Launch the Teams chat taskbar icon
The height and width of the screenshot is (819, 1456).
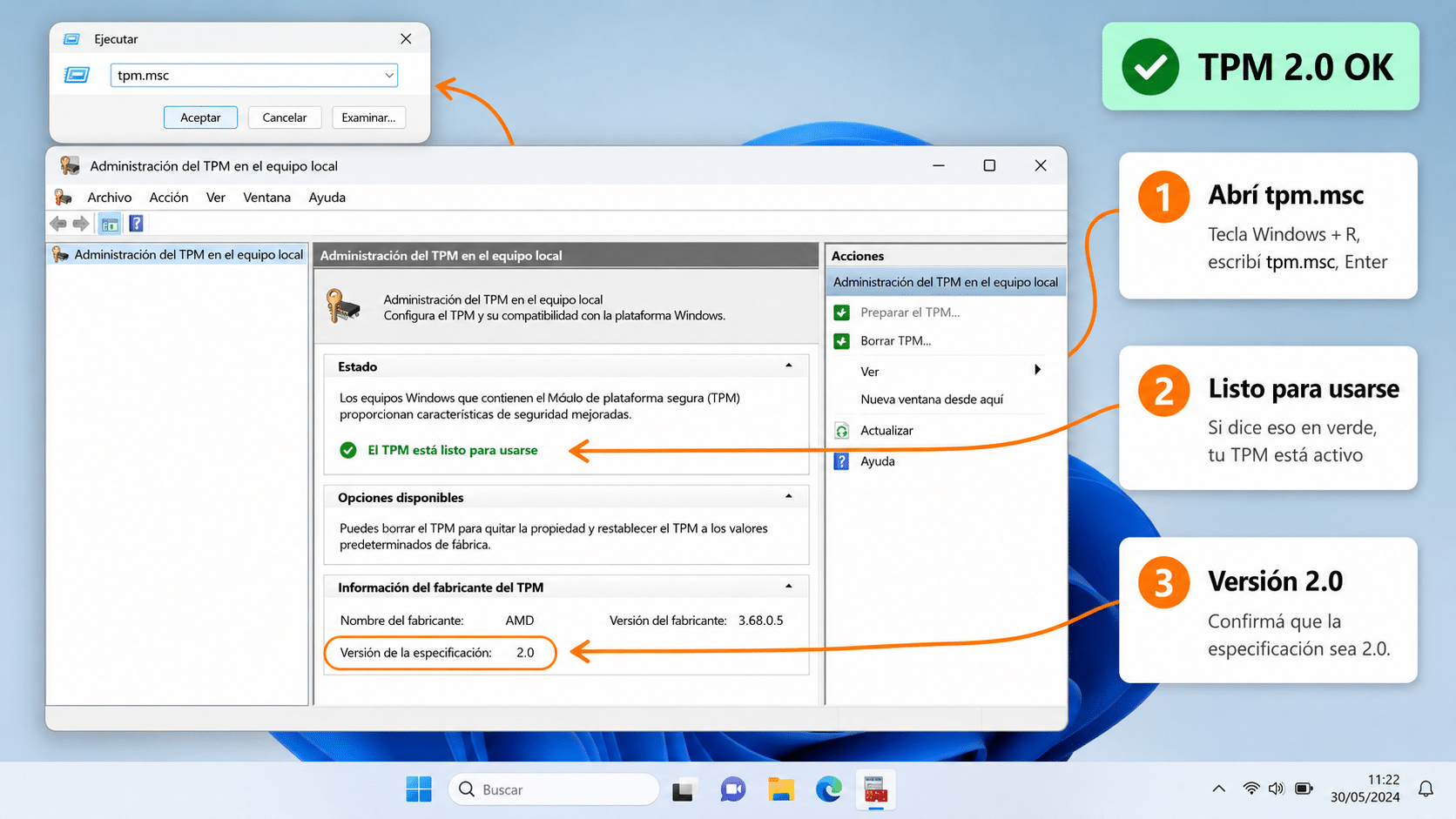click(x=732, y=789)
